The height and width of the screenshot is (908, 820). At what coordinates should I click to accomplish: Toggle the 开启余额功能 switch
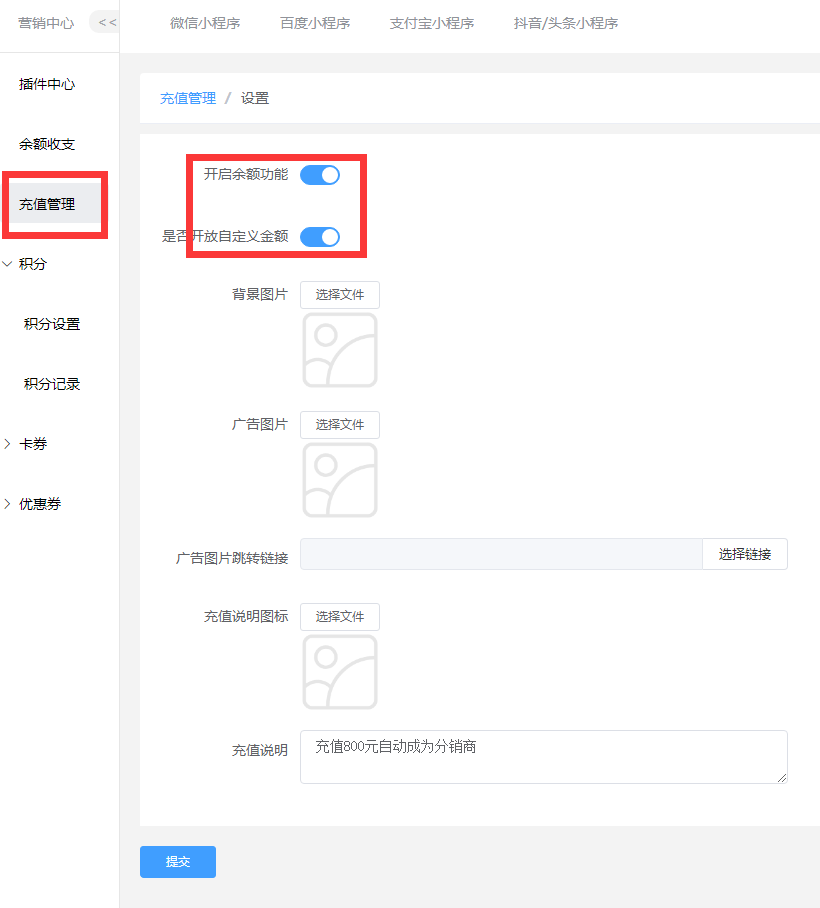point(320,175)
